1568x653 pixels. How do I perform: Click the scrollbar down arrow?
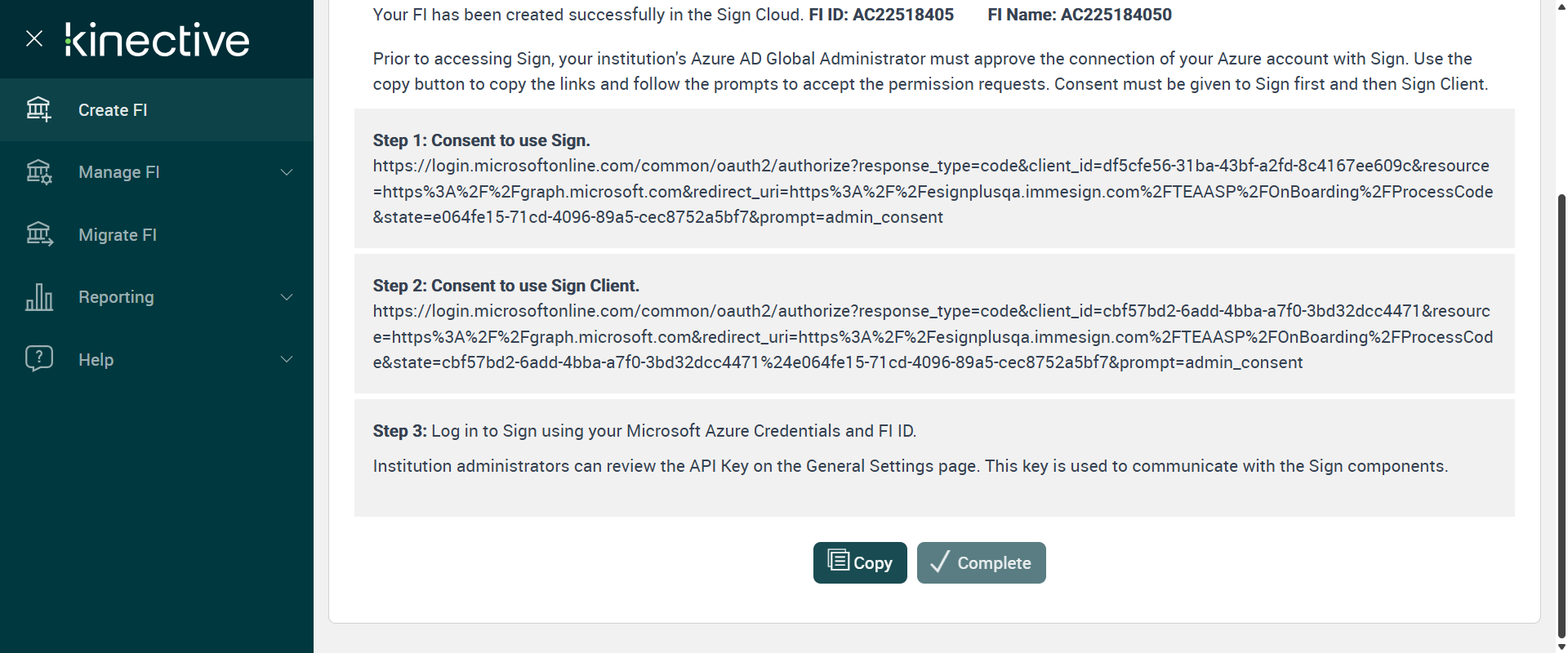click(1561, 646)
